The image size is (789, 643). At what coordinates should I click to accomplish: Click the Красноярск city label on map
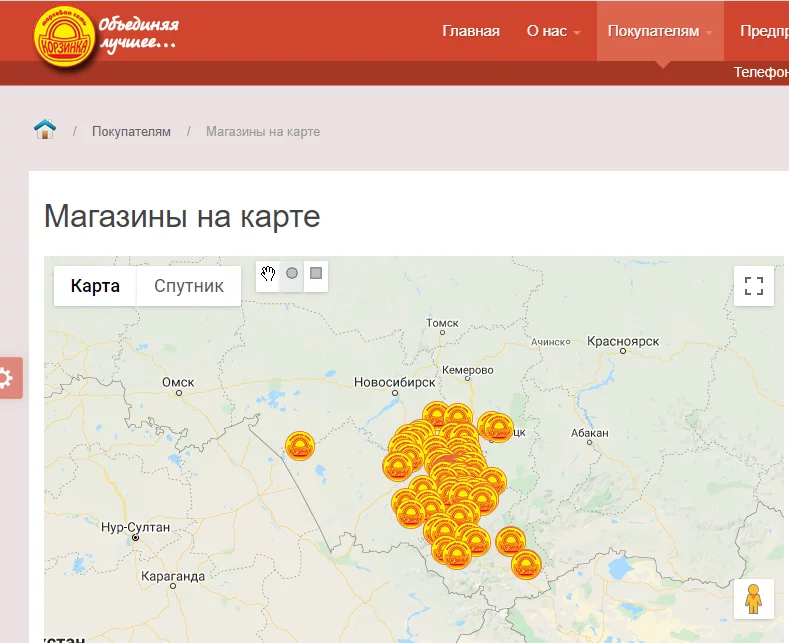pyautogui.click(x=623, y=341)
